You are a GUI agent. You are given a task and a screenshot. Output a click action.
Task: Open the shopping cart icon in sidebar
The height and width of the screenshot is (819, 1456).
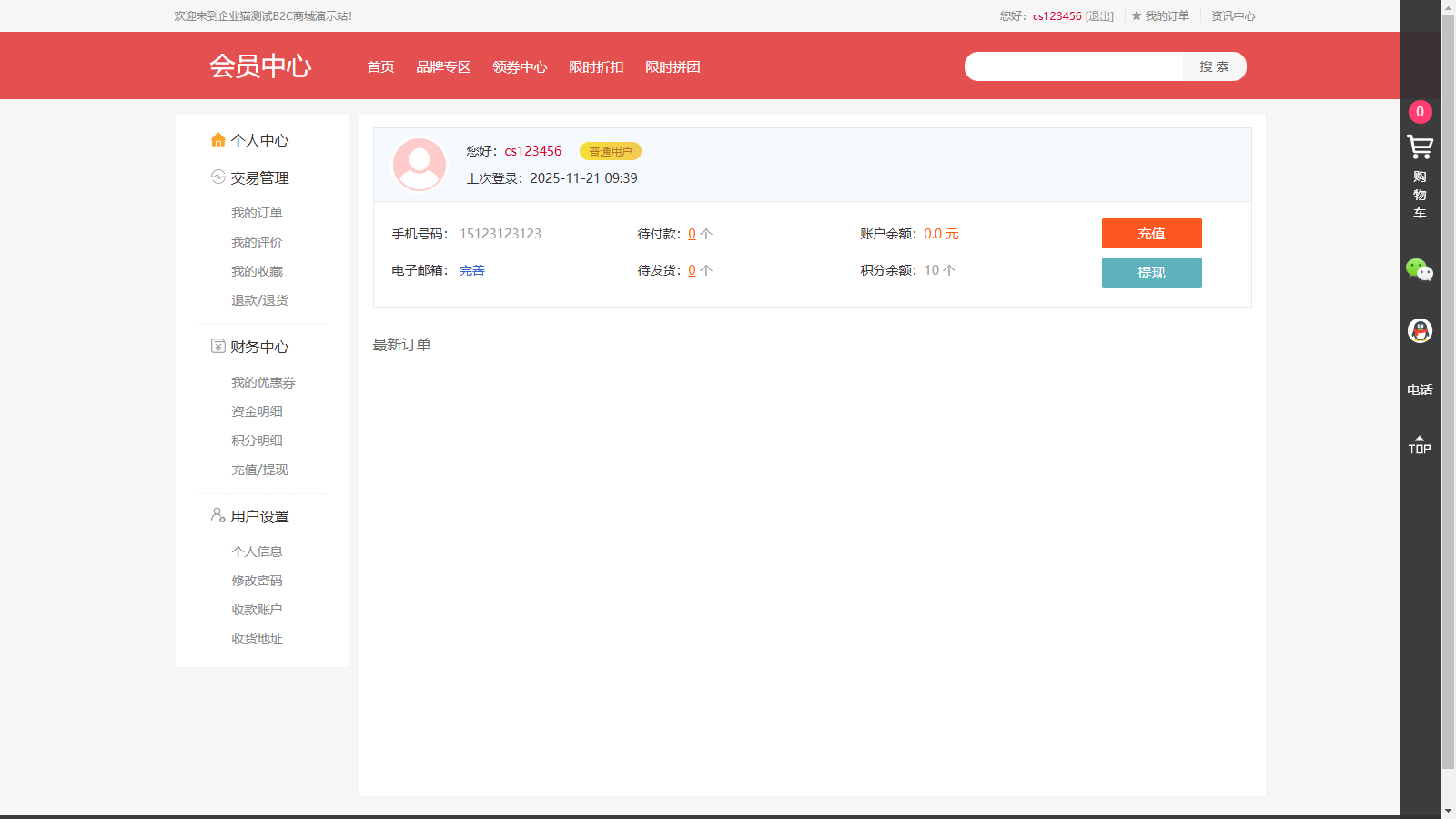coord(1420,147)
